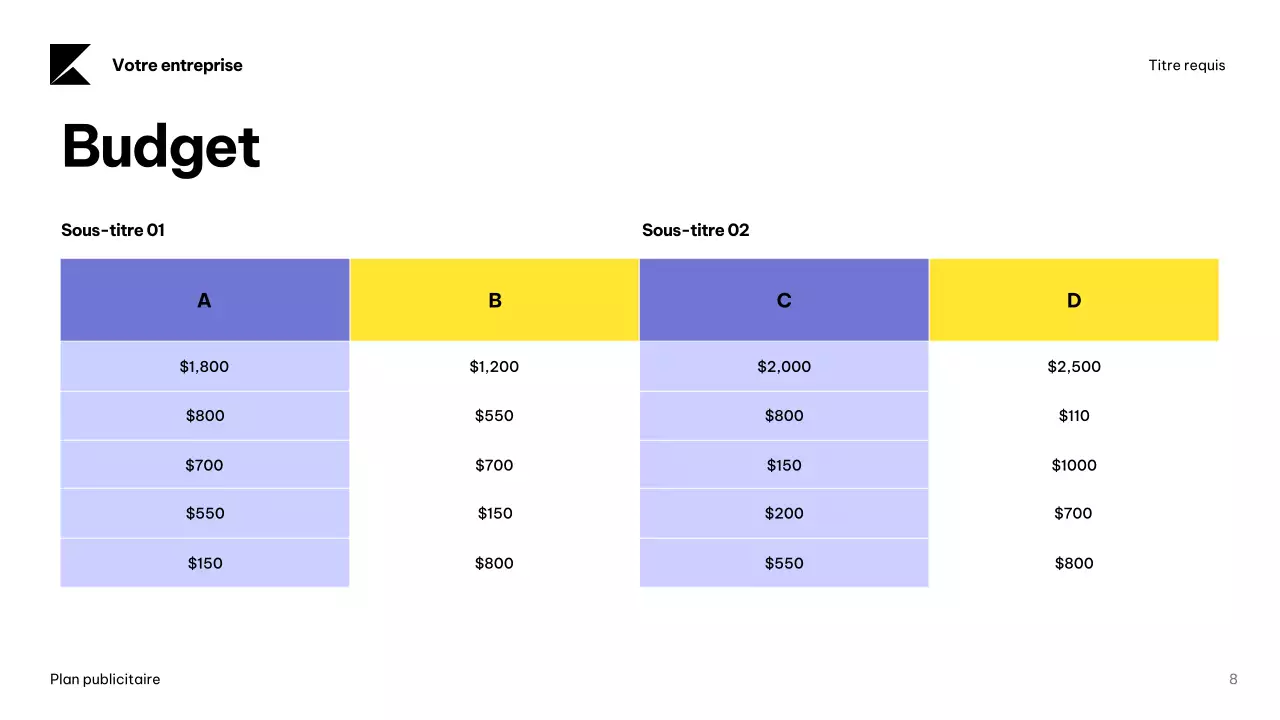Click the purple column C header cell
The image size is (1280, 720).
click(784, 300)
